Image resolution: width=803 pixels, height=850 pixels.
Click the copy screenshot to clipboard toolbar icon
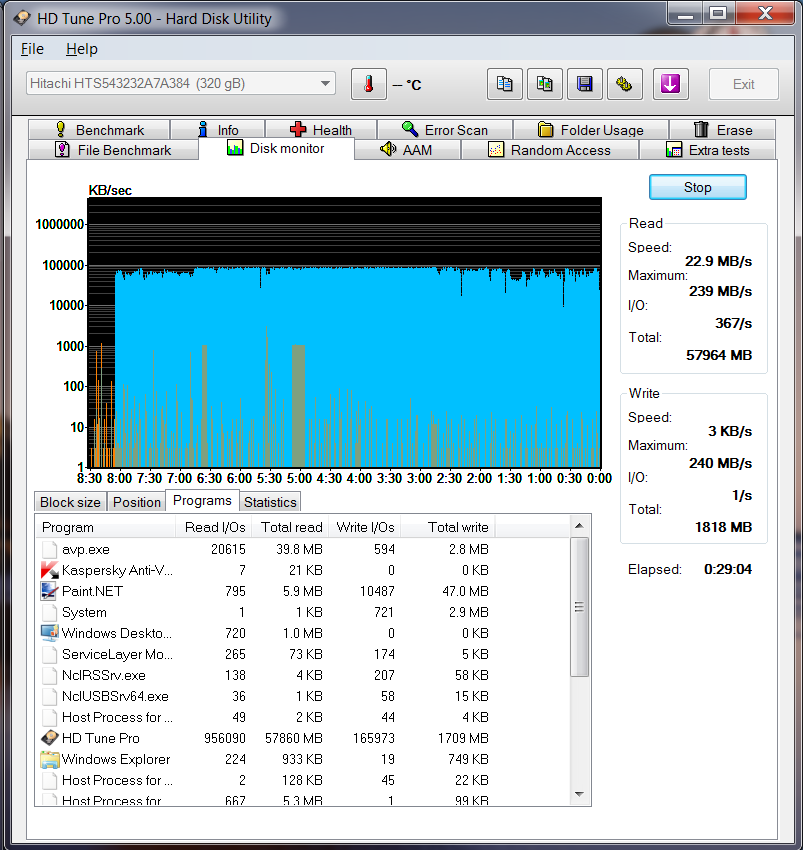[x=544, y=84]
